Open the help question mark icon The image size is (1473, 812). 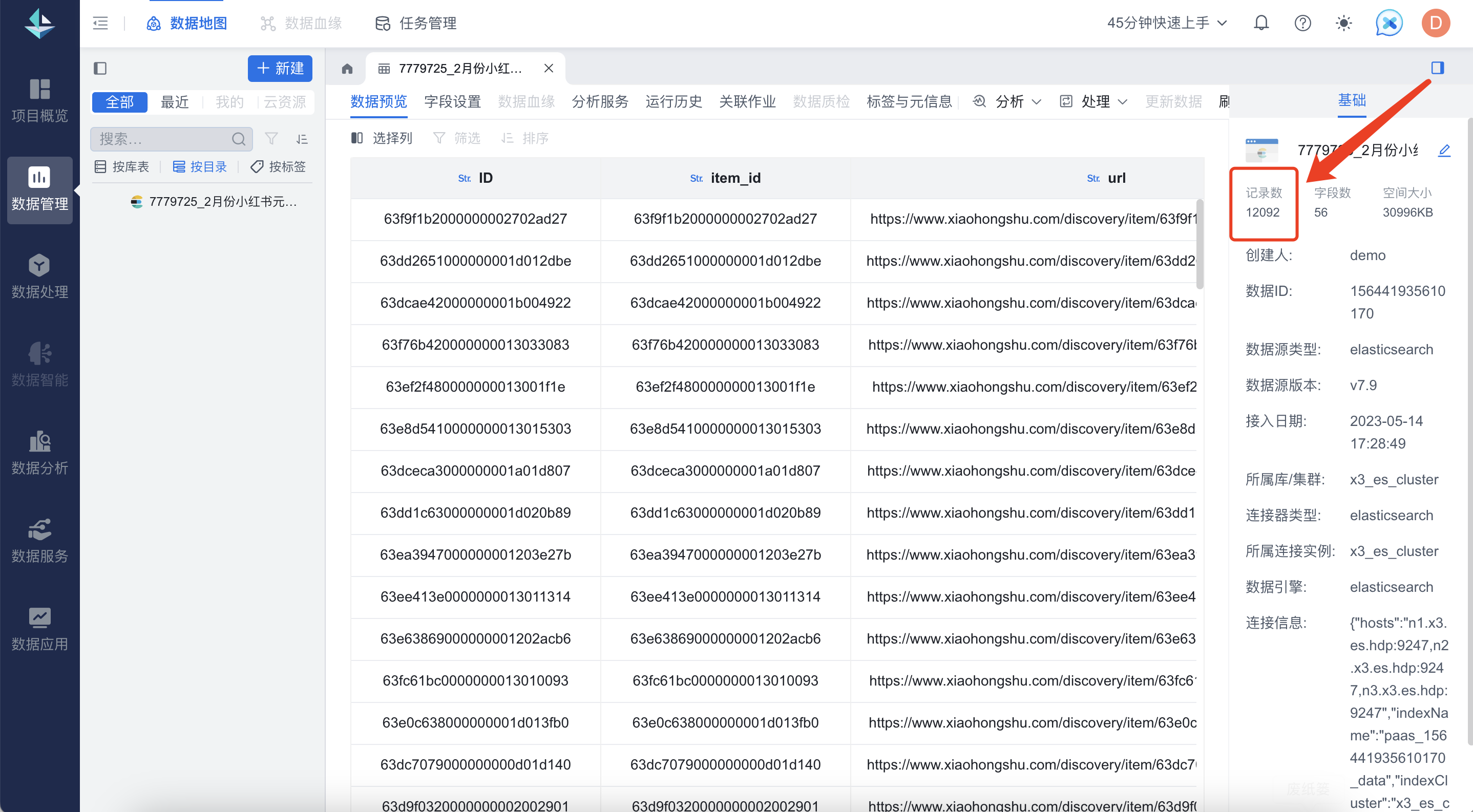1302,23
